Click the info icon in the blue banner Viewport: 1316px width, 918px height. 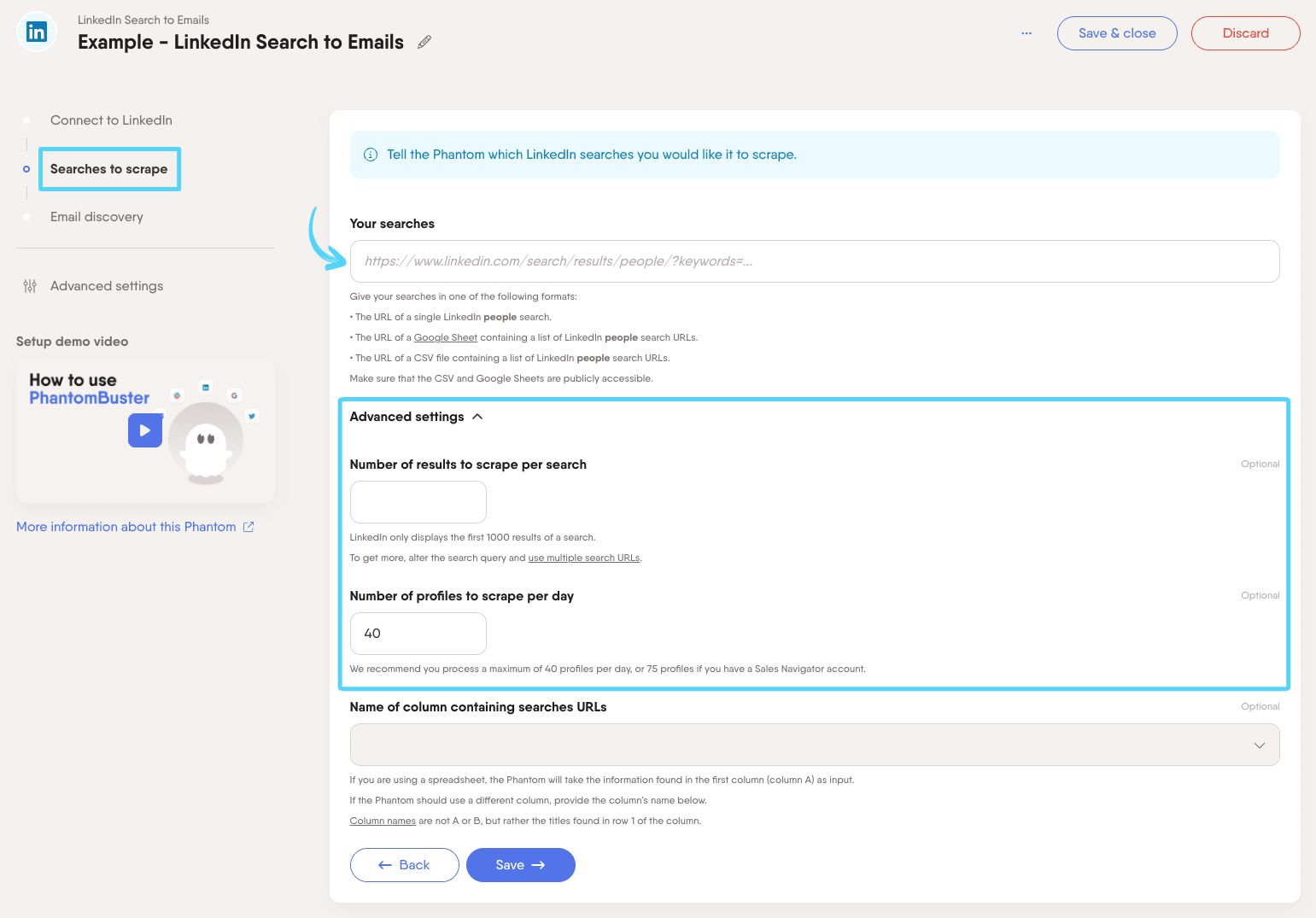371,155
